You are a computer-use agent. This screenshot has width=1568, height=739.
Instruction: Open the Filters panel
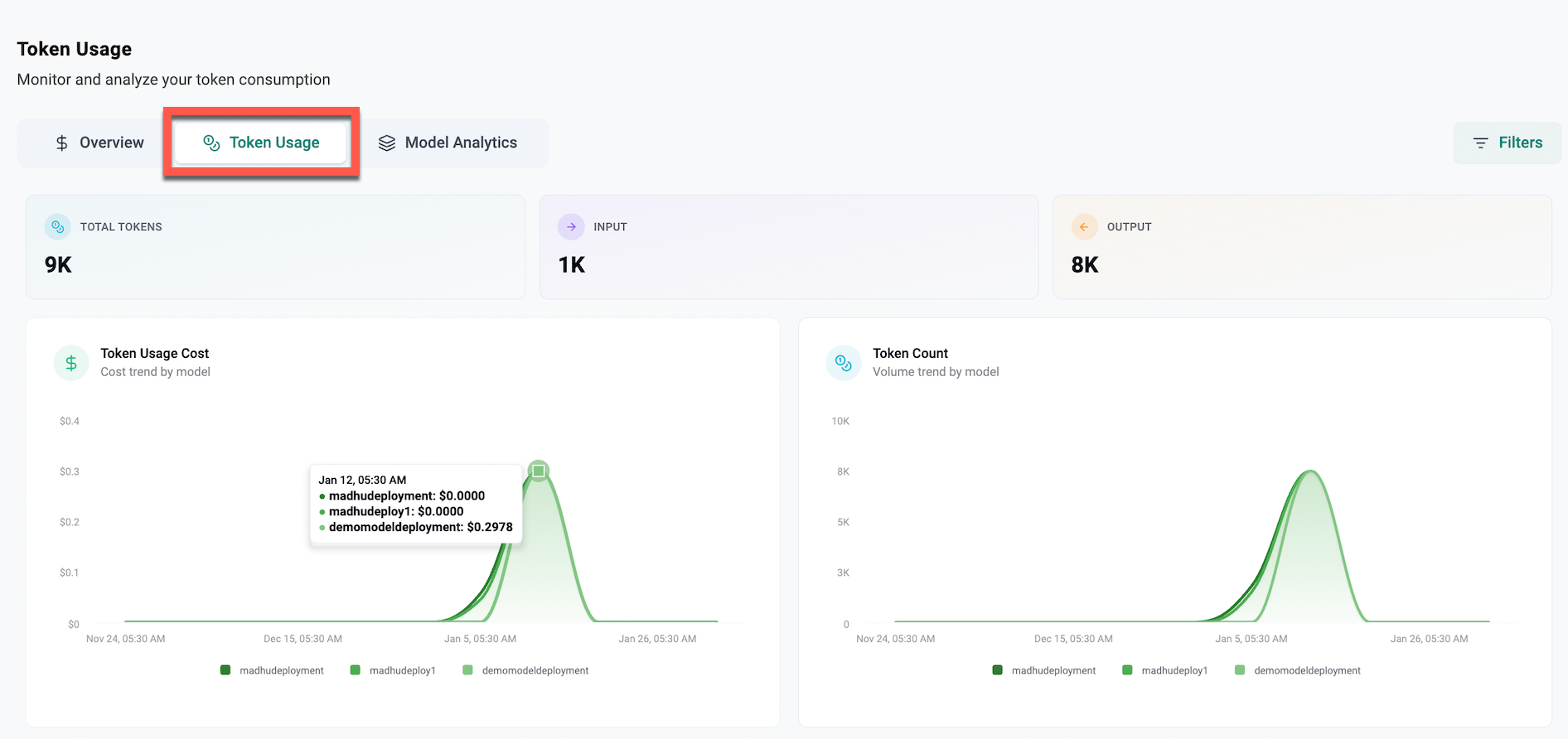1508,143
